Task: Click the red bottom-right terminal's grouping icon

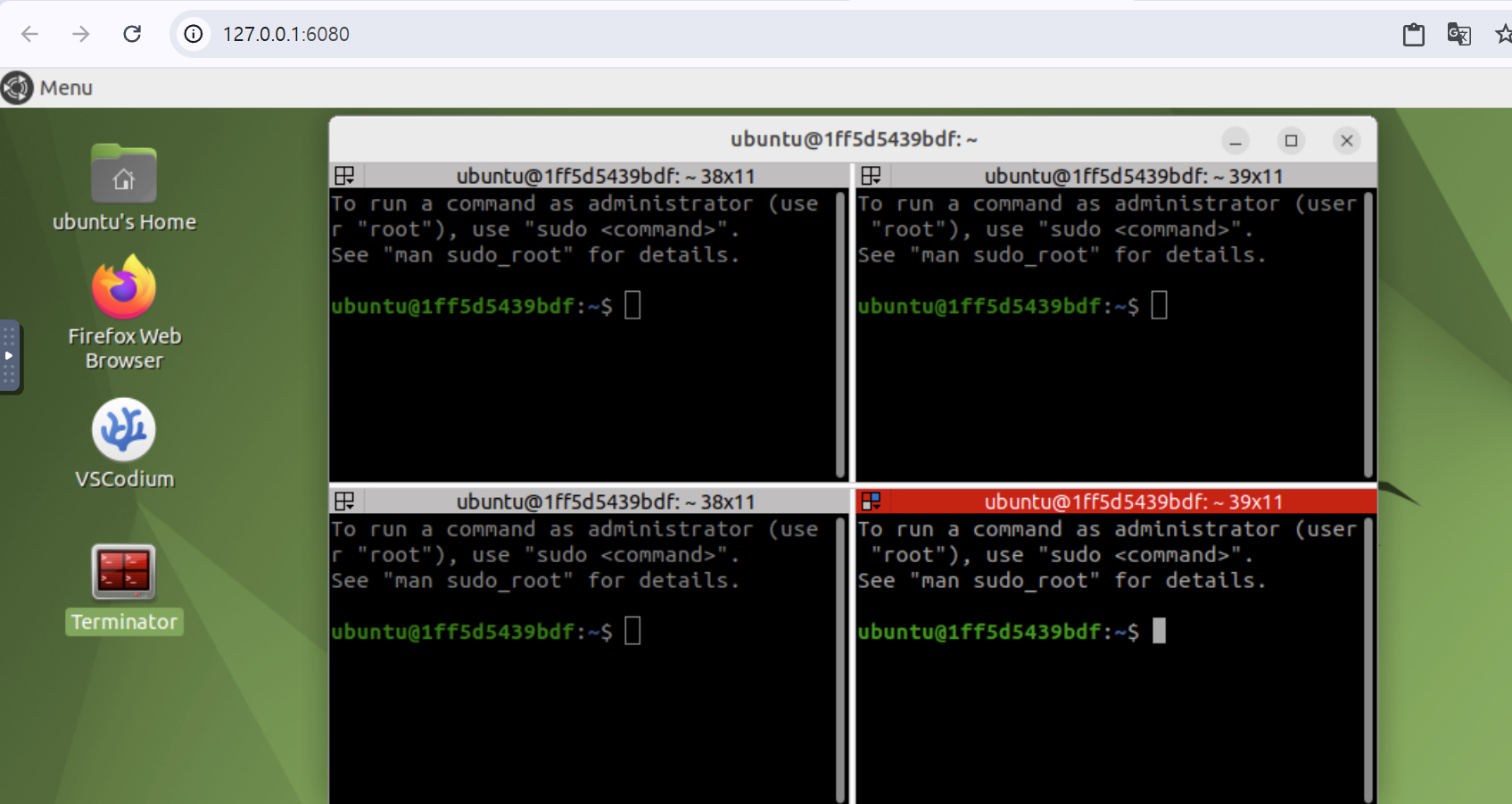Action: tap(871, 501)
